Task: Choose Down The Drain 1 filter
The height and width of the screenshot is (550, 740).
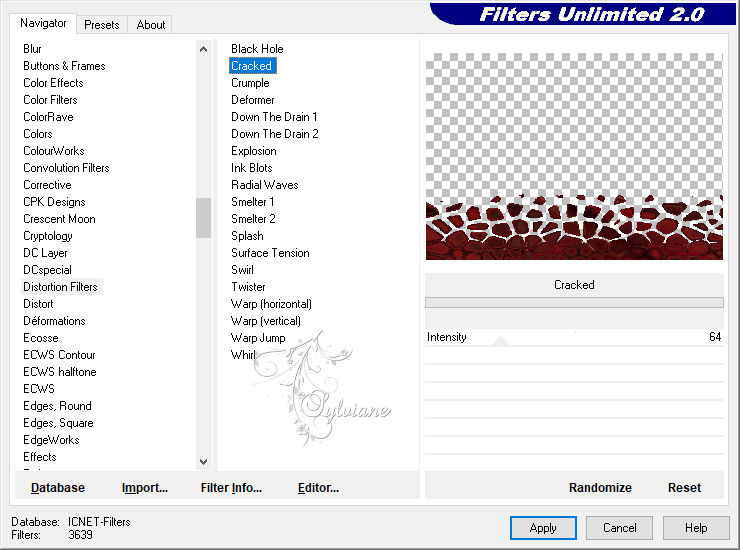Action: click(x=274, y=117)
